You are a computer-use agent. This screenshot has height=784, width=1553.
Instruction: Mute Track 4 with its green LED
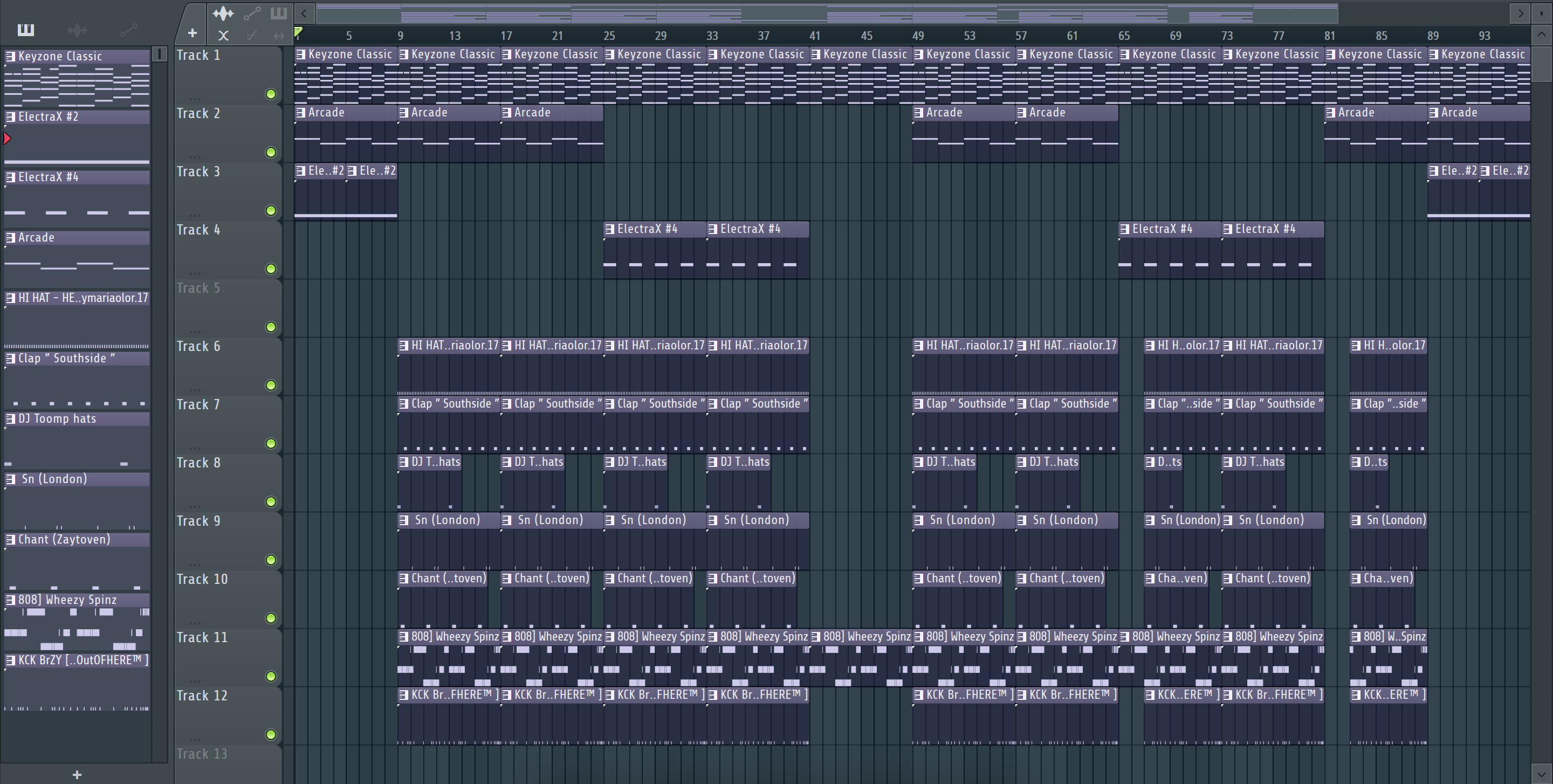[271, 269]
